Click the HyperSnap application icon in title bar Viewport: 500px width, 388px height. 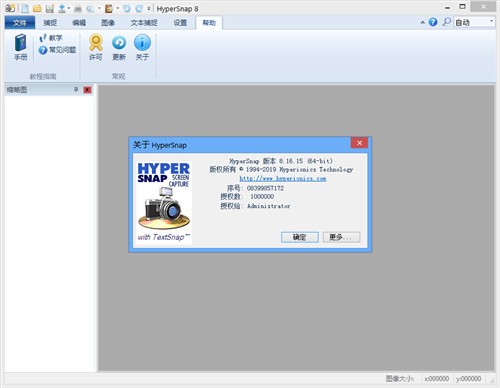click(x=10, y=8)
